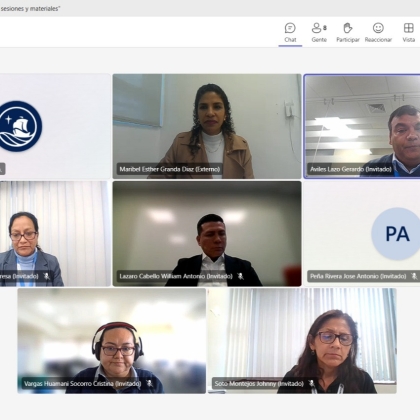Click the window title 'sesiones y materiales'
Viewport: 420px width, 420px height.
[x=30, y=9]
